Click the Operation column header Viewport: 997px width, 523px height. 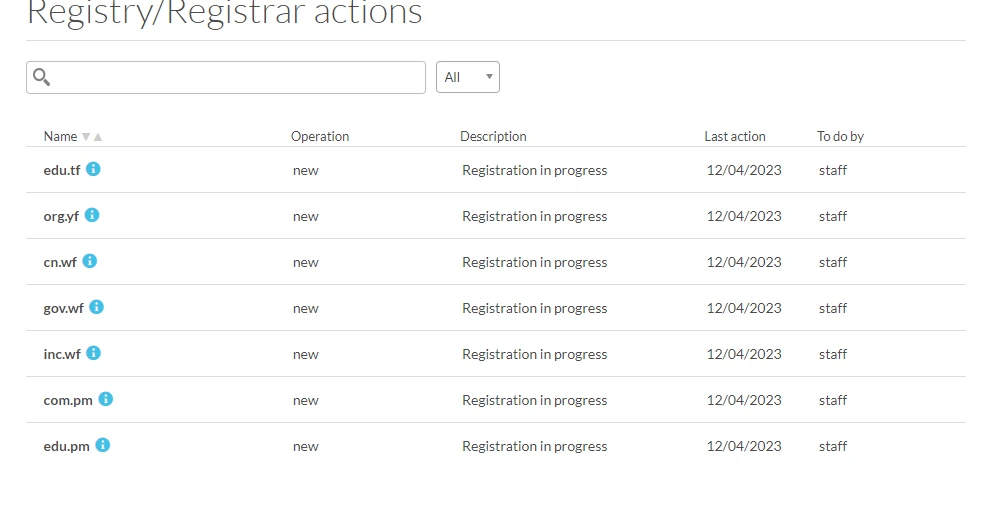320,137
